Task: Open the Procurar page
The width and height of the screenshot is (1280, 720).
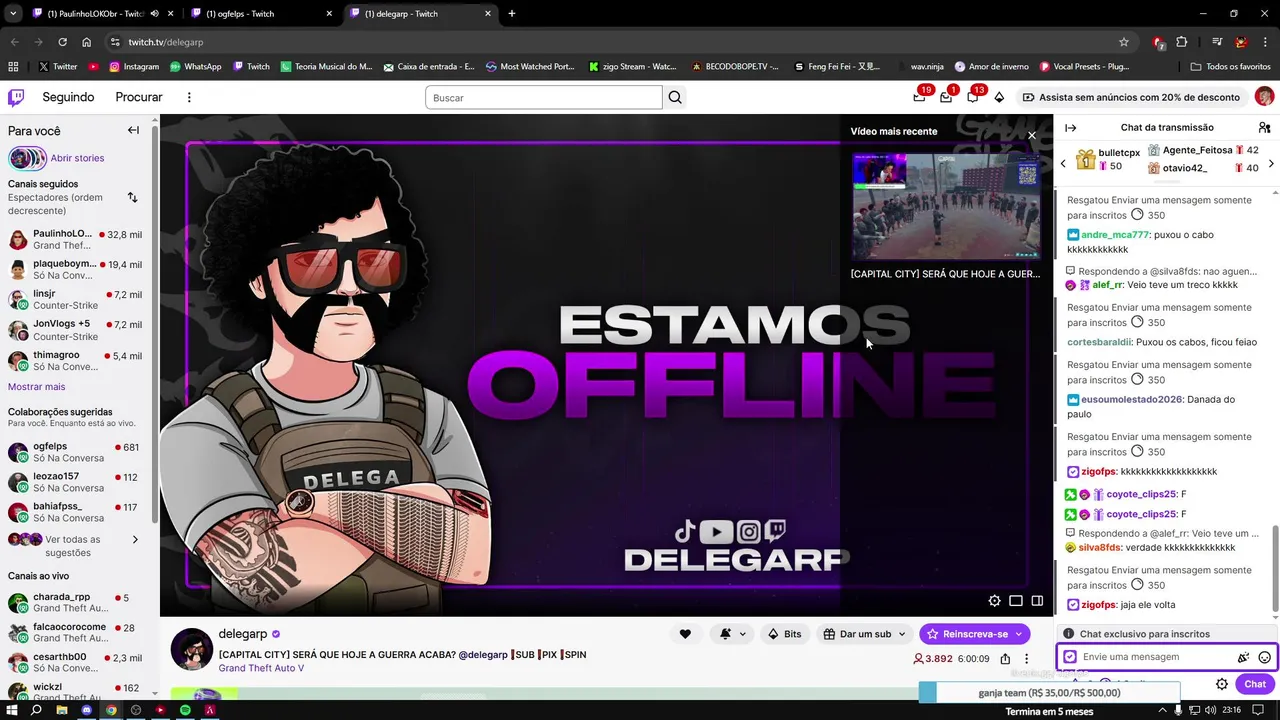Action: pyautogui.click(x=139, y=97)
